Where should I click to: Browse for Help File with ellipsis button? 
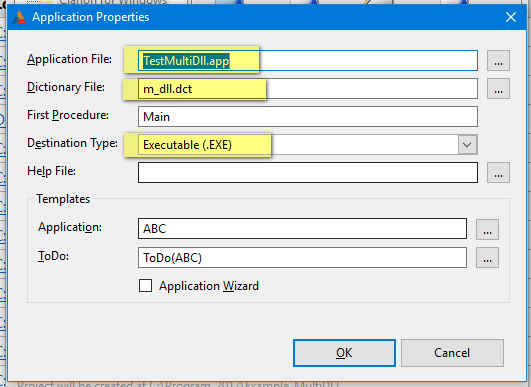(x=498, y=173)
